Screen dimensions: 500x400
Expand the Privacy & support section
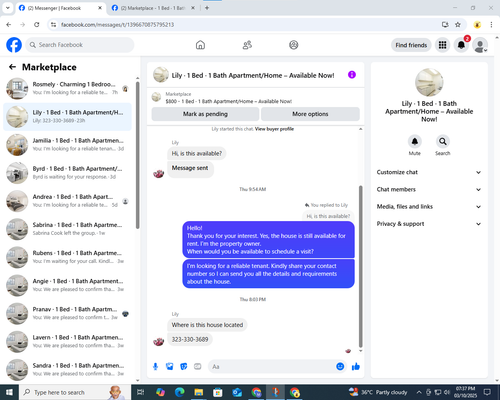pos(429,224)
